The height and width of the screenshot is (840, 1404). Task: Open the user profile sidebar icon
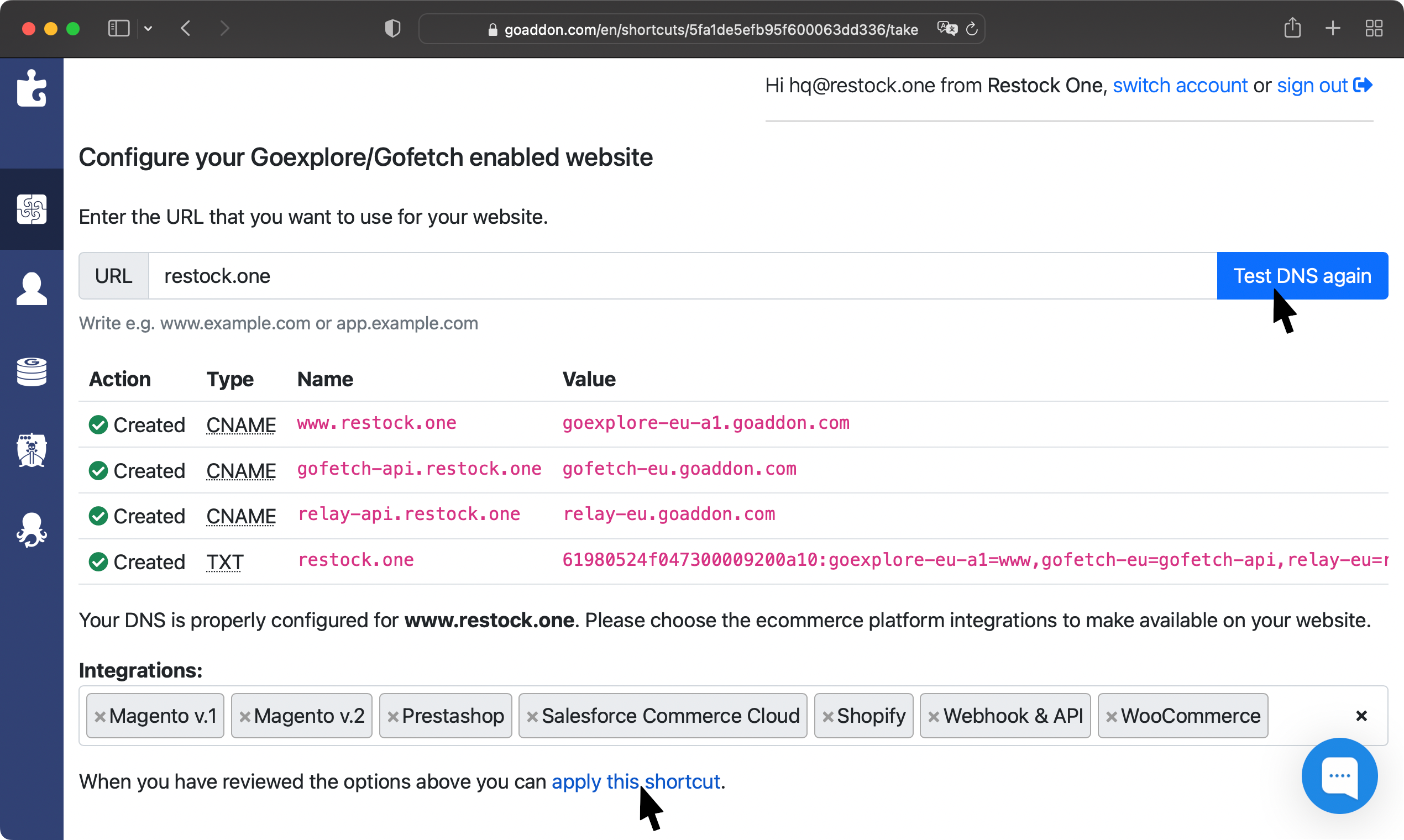[x=32, y=288]
